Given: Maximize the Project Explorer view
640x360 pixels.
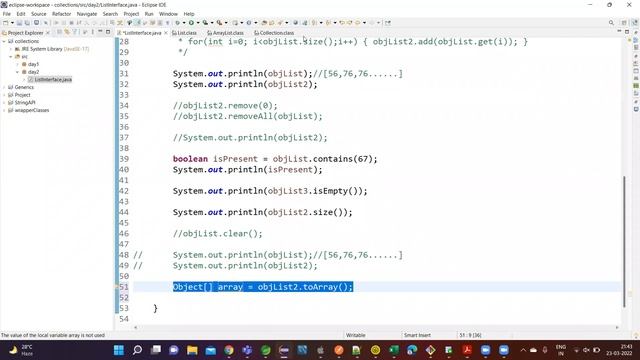Looking at the screenshot, I should pos(108,32).
